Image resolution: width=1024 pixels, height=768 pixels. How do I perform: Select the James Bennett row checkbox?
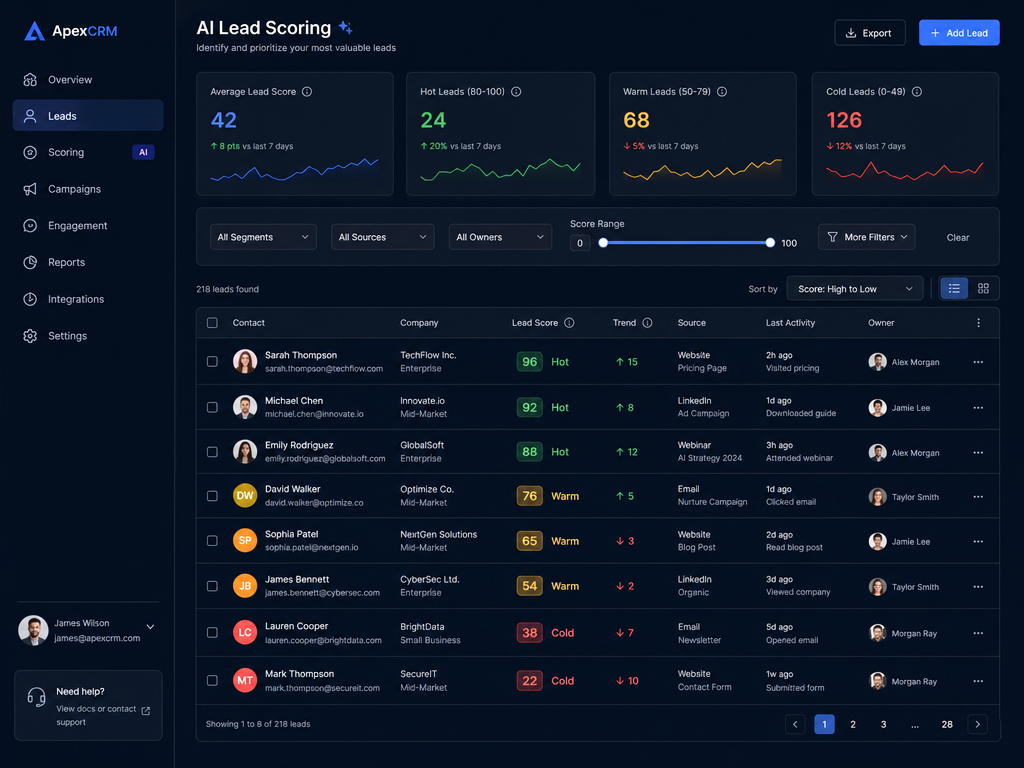click(x=212, y=586)
